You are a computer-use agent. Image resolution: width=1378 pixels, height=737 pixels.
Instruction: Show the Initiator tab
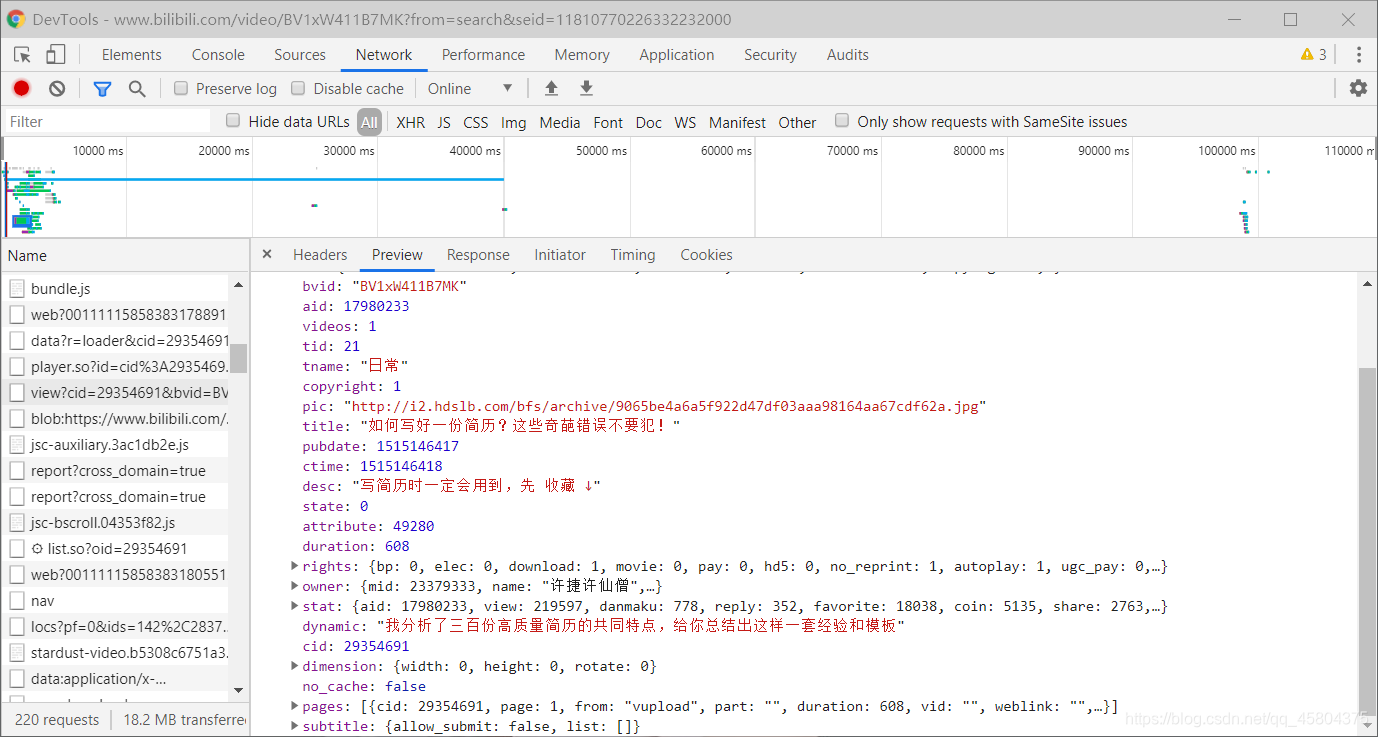(560, 255)
